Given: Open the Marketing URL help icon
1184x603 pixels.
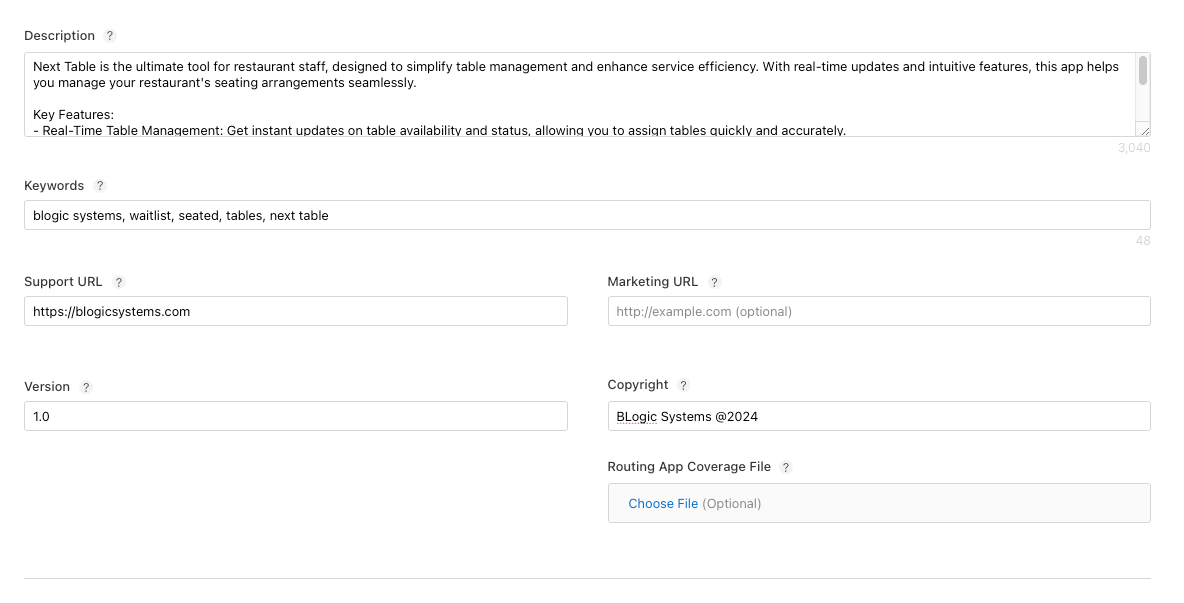Looking at the screenshot, I should coord(714,282).
